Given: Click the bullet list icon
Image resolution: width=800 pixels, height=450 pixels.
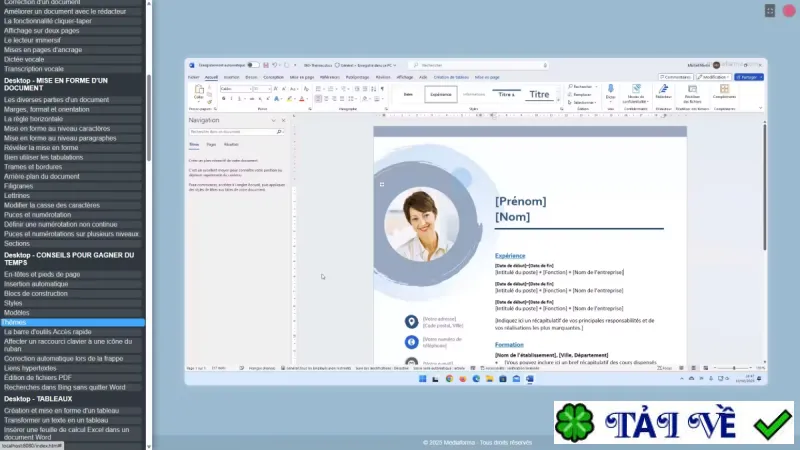Looking at the screenshot, I should click(318, 89).
